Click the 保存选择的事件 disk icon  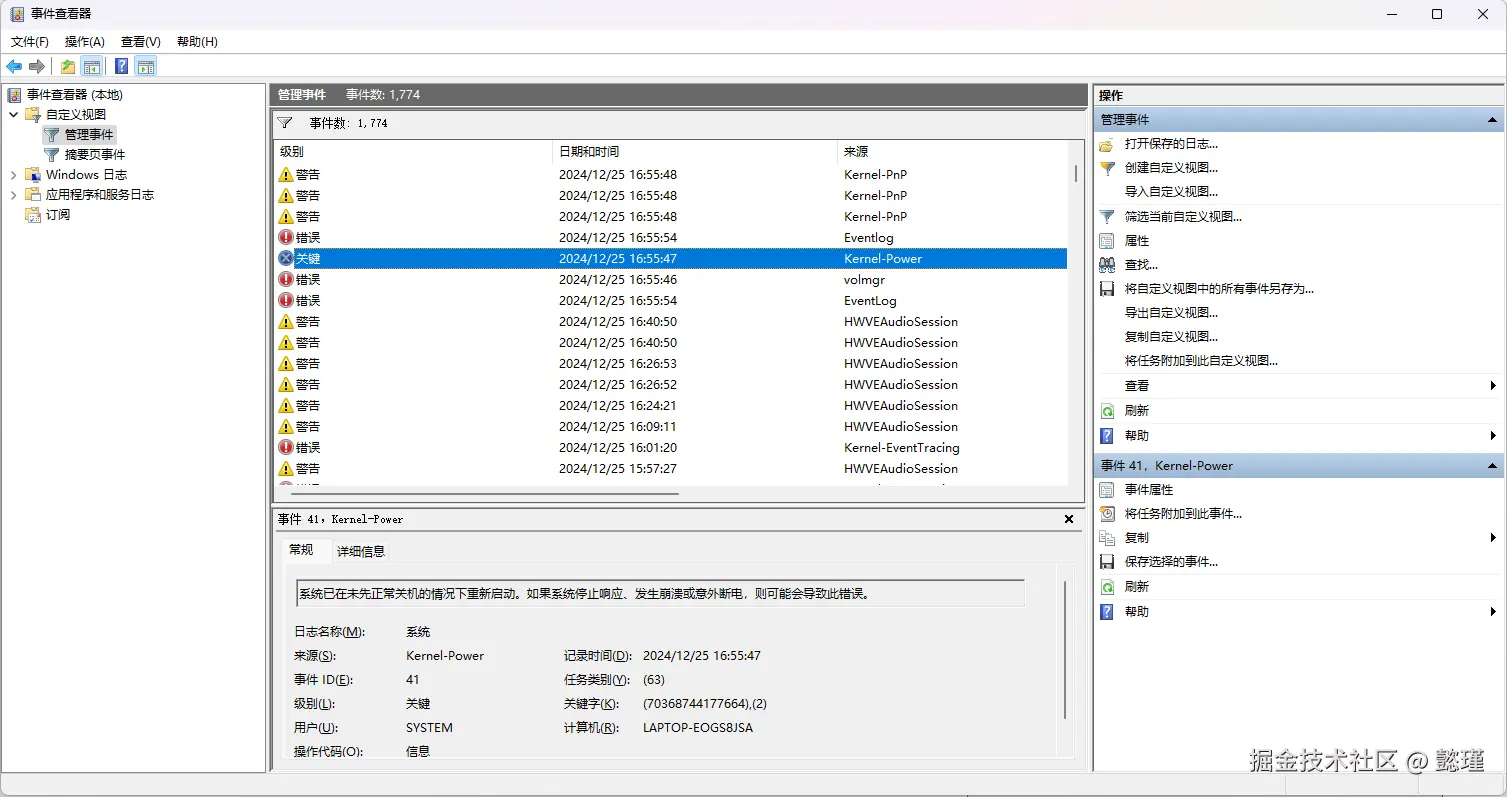(1107, 562)
